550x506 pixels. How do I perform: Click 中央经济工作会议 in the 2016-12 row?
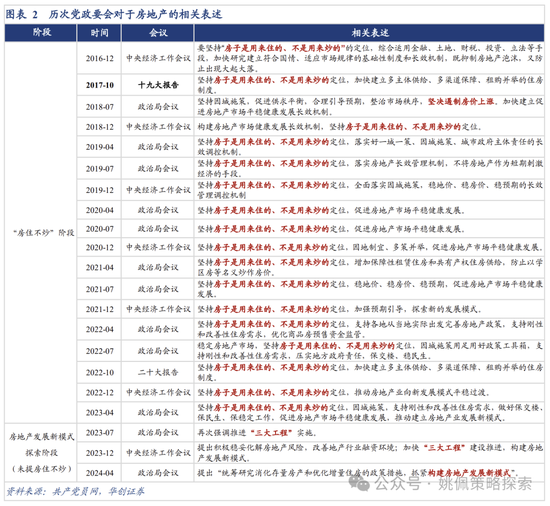point(158,58)
